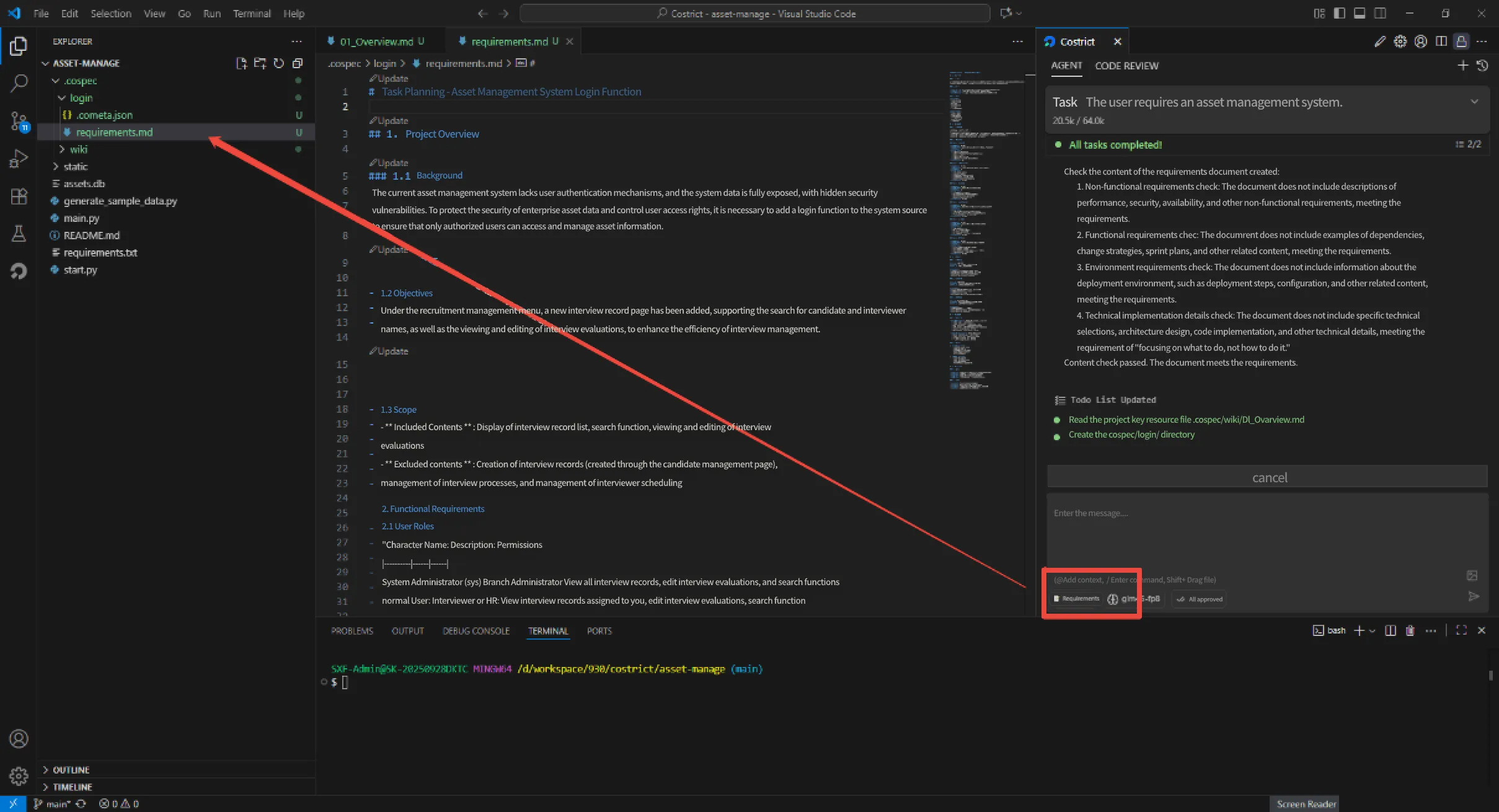Toggle the lock icon in Costrict header
The height and width of the screenshot is (812, 1499).
[1462, 42]
